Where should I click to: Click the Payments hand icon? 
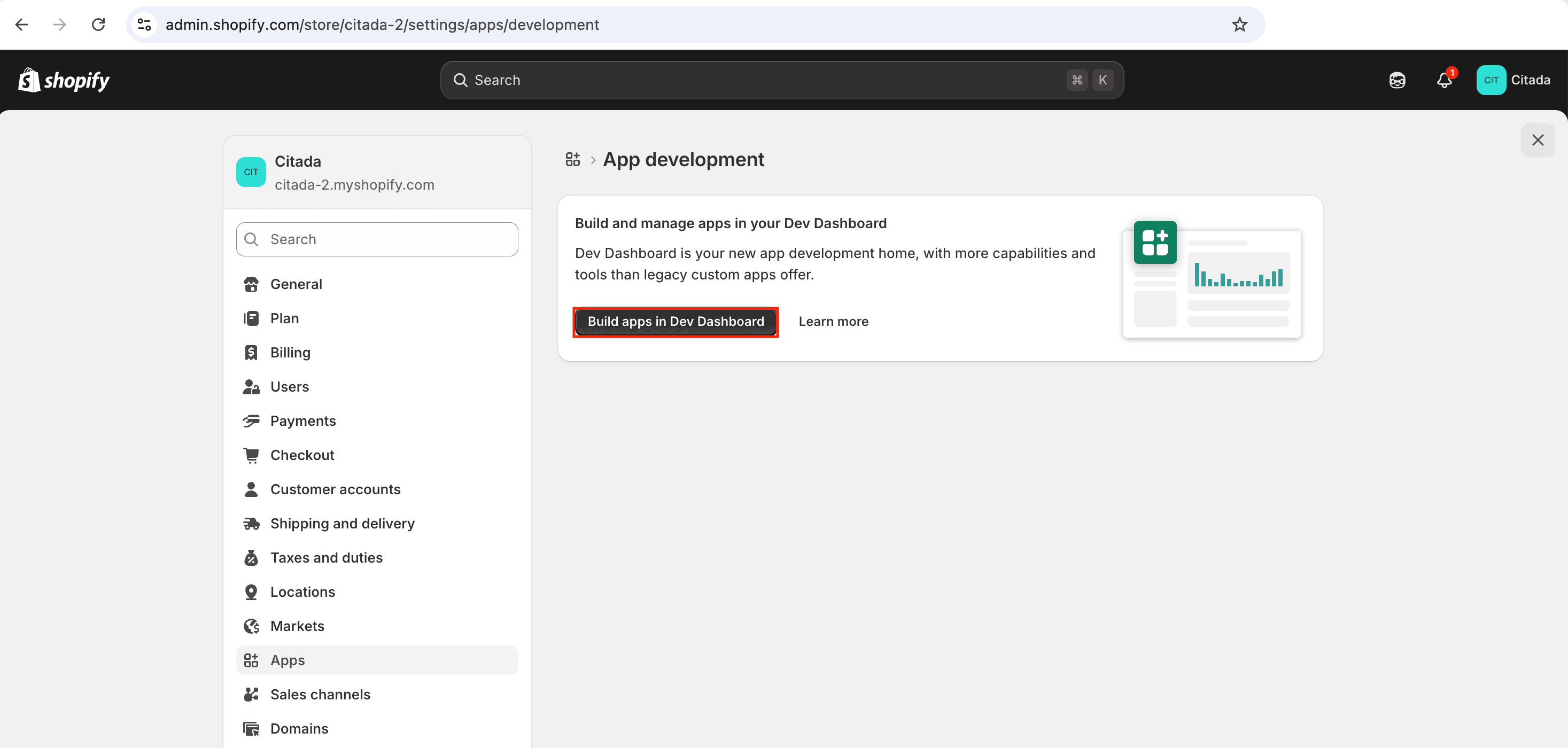pos(251,420)
